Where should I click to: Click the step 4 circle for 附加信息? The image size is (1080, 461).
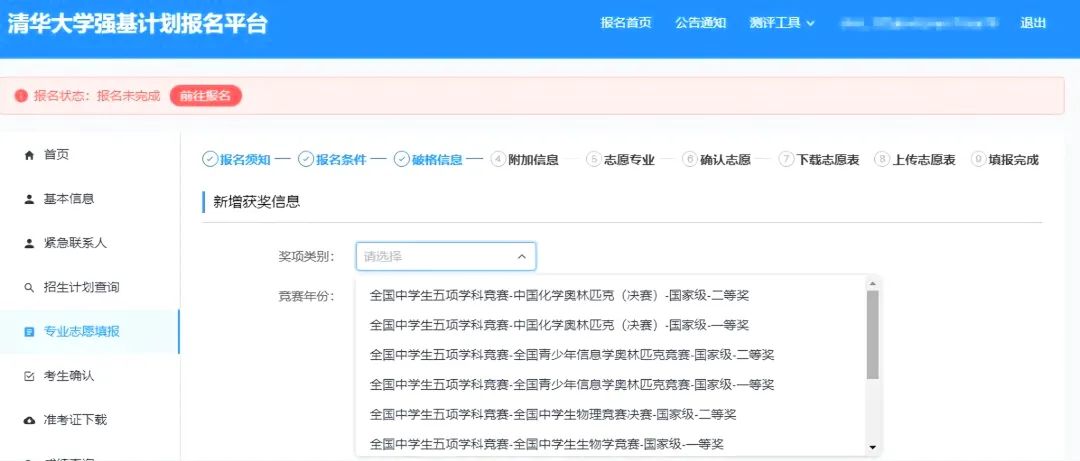(x=498, y=159)
